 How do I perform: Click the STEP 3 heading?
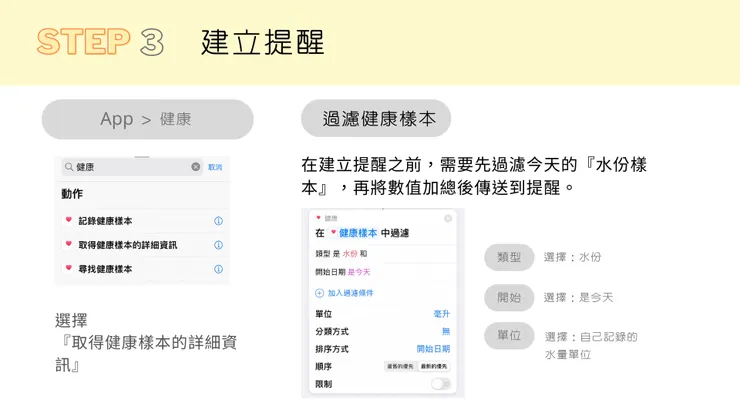point(101,42)
